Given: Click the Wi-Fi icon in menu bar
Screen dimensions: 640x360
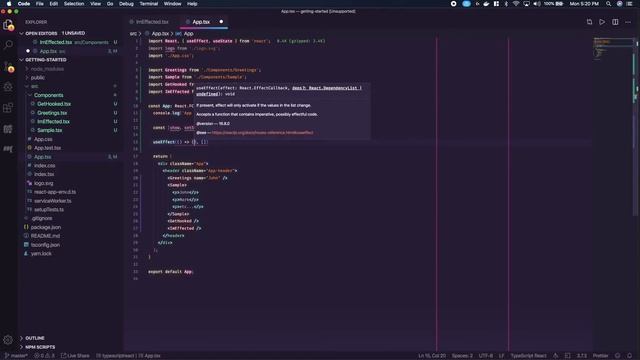Looking at the screenshot, I should [x=516, y=4].
